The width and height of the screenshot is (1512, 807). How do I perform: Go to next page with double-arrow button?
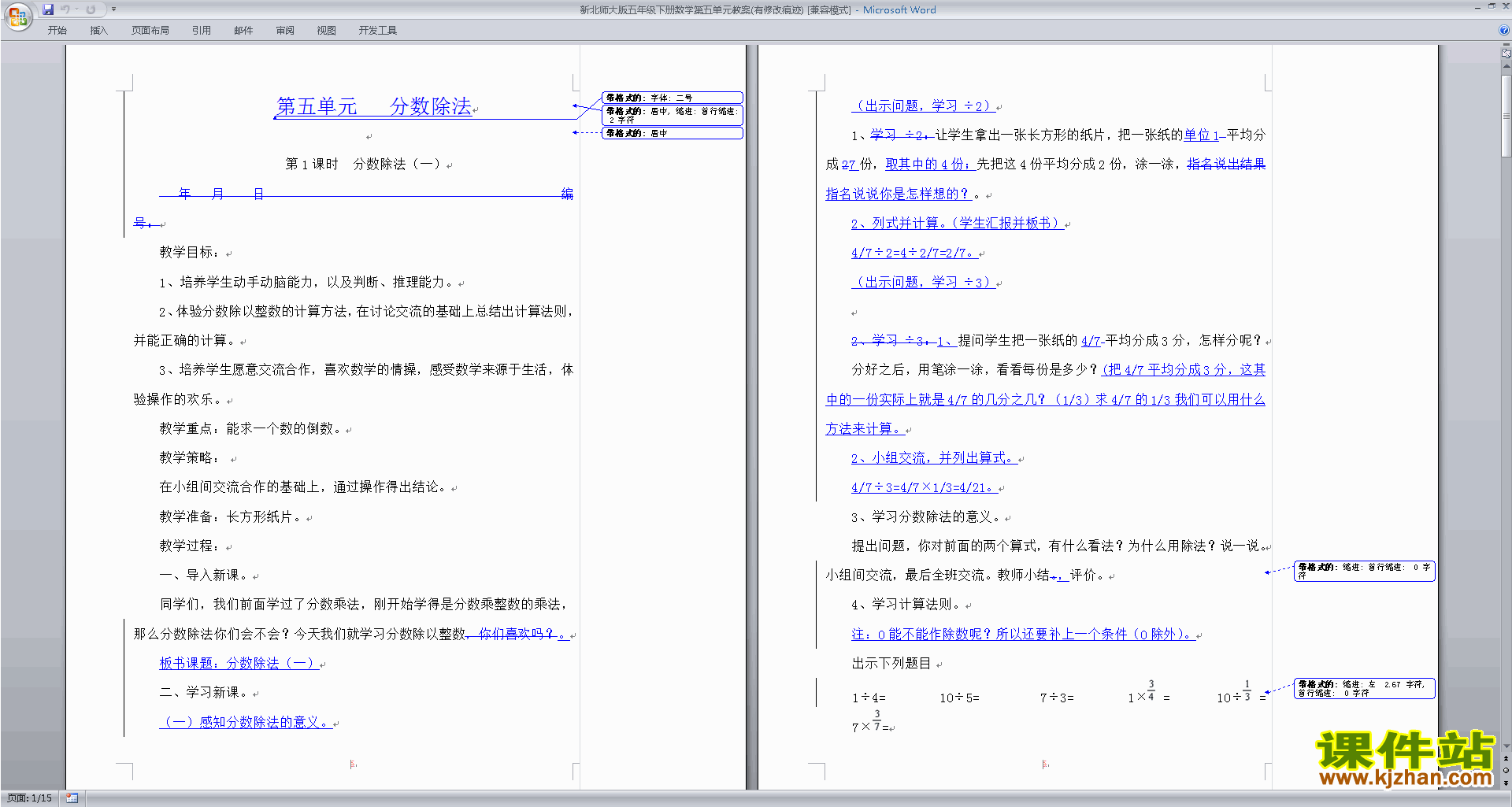(x=1506, y=783)
